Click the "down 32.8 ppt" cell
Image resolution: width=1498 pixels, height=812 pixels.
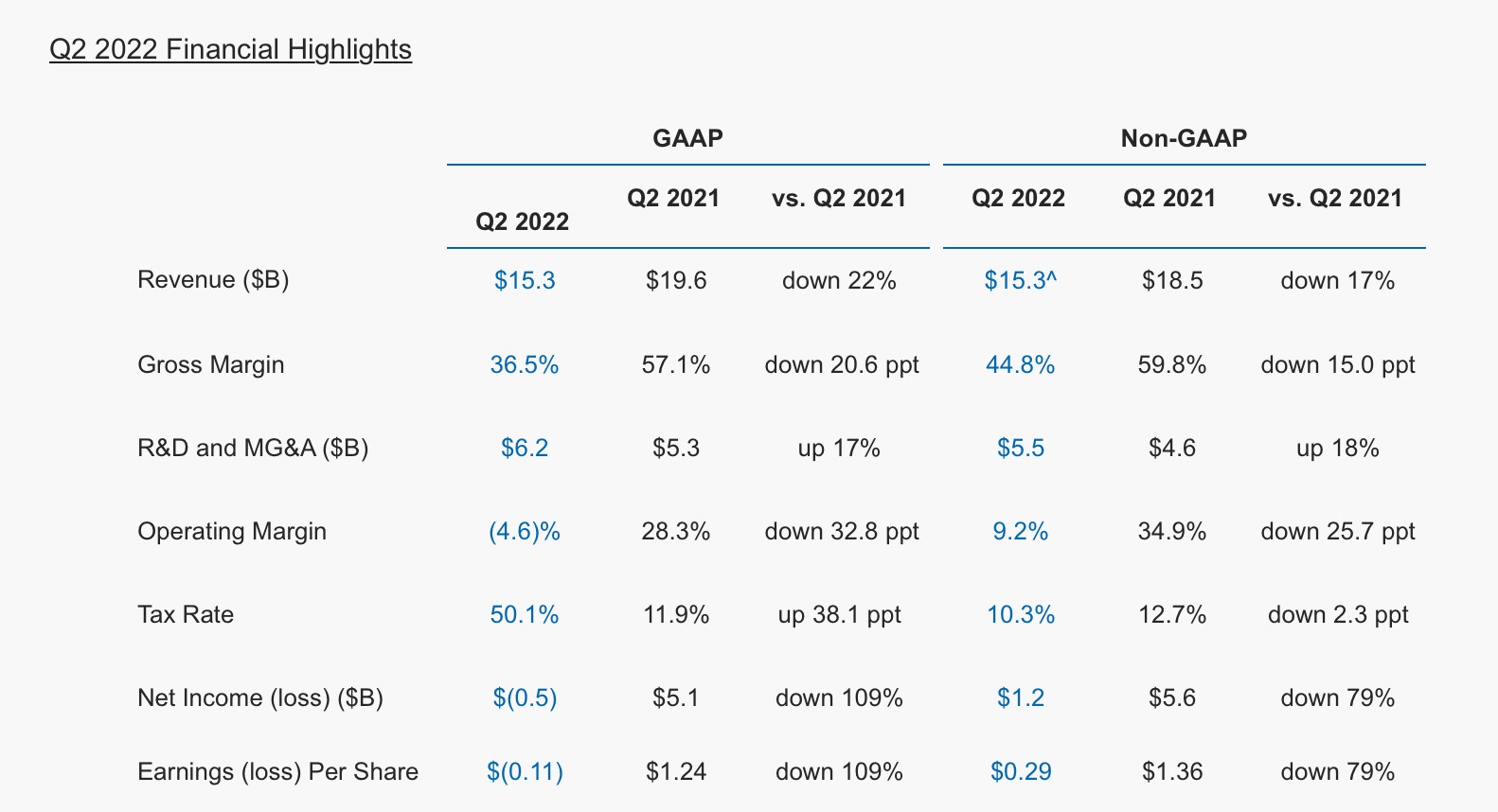tap(842, 531)
